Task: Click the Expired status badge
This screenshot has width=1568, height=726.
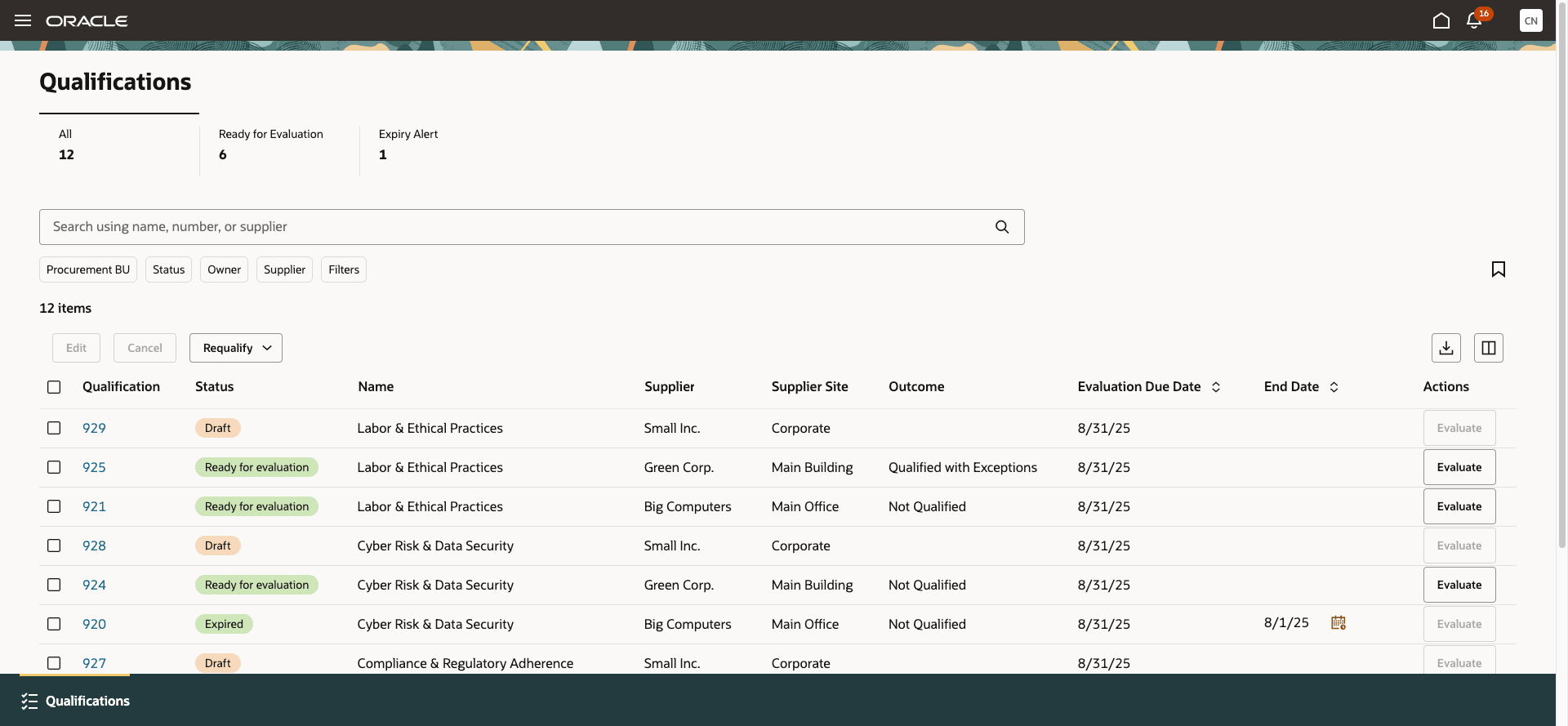Action: [224, 624]
